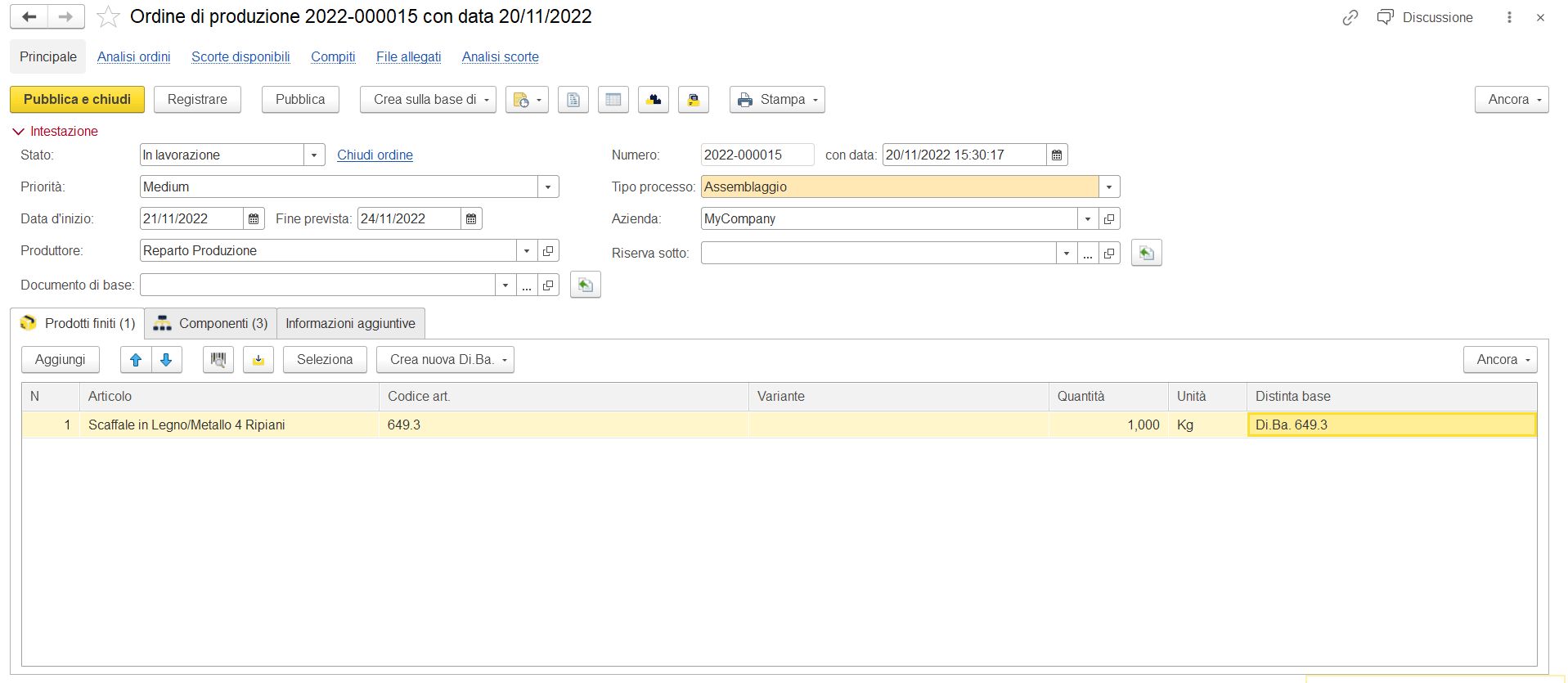The height and width of the screenshot is (683, 1568).
Task: Click the Numero field 2022-000015
Action: [757, 155]
